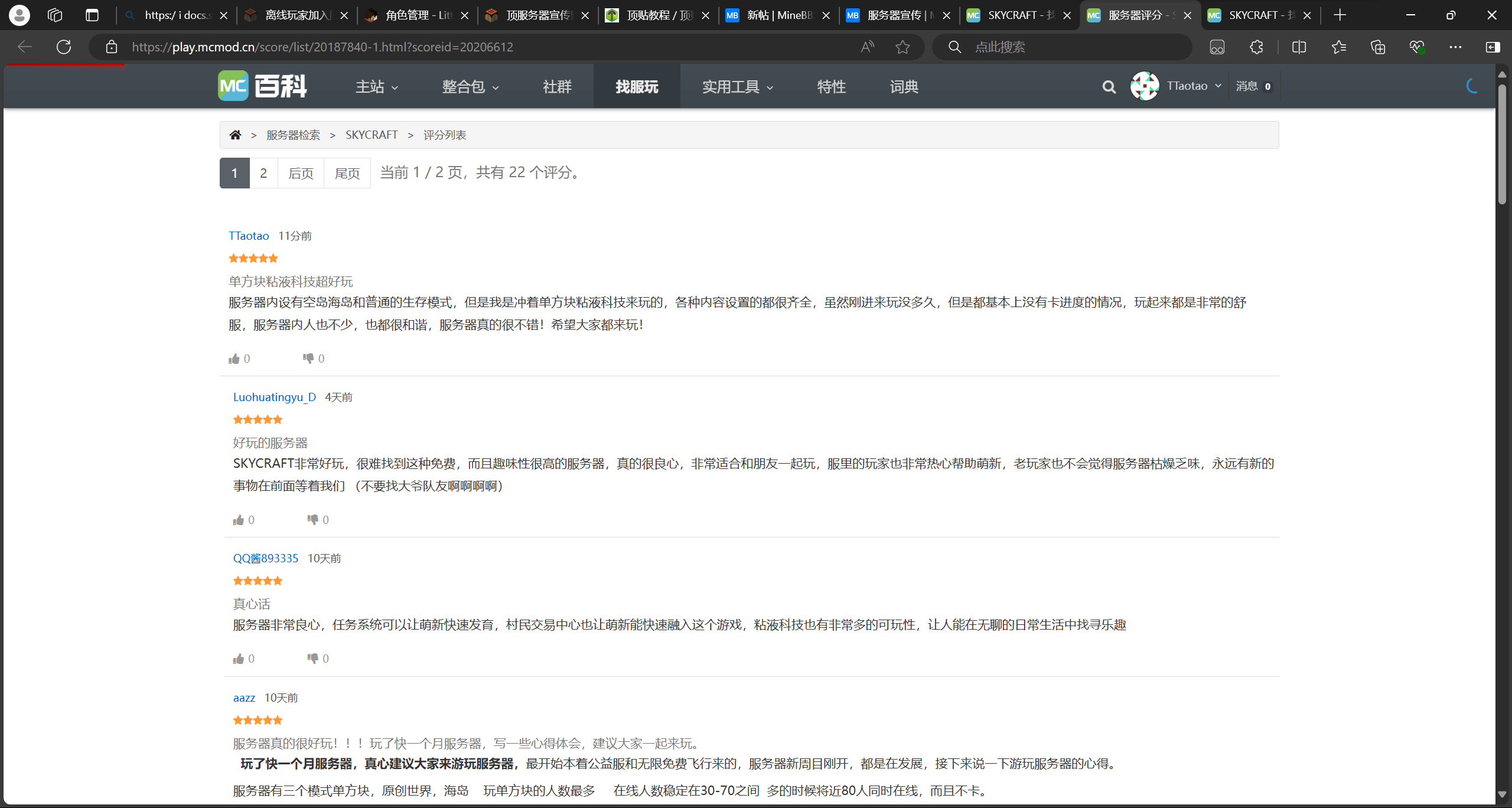Screen dimensions: 1512x808
Task: Add page to favorites star icon
Action: pyautogui.click(x=902, y=47)
